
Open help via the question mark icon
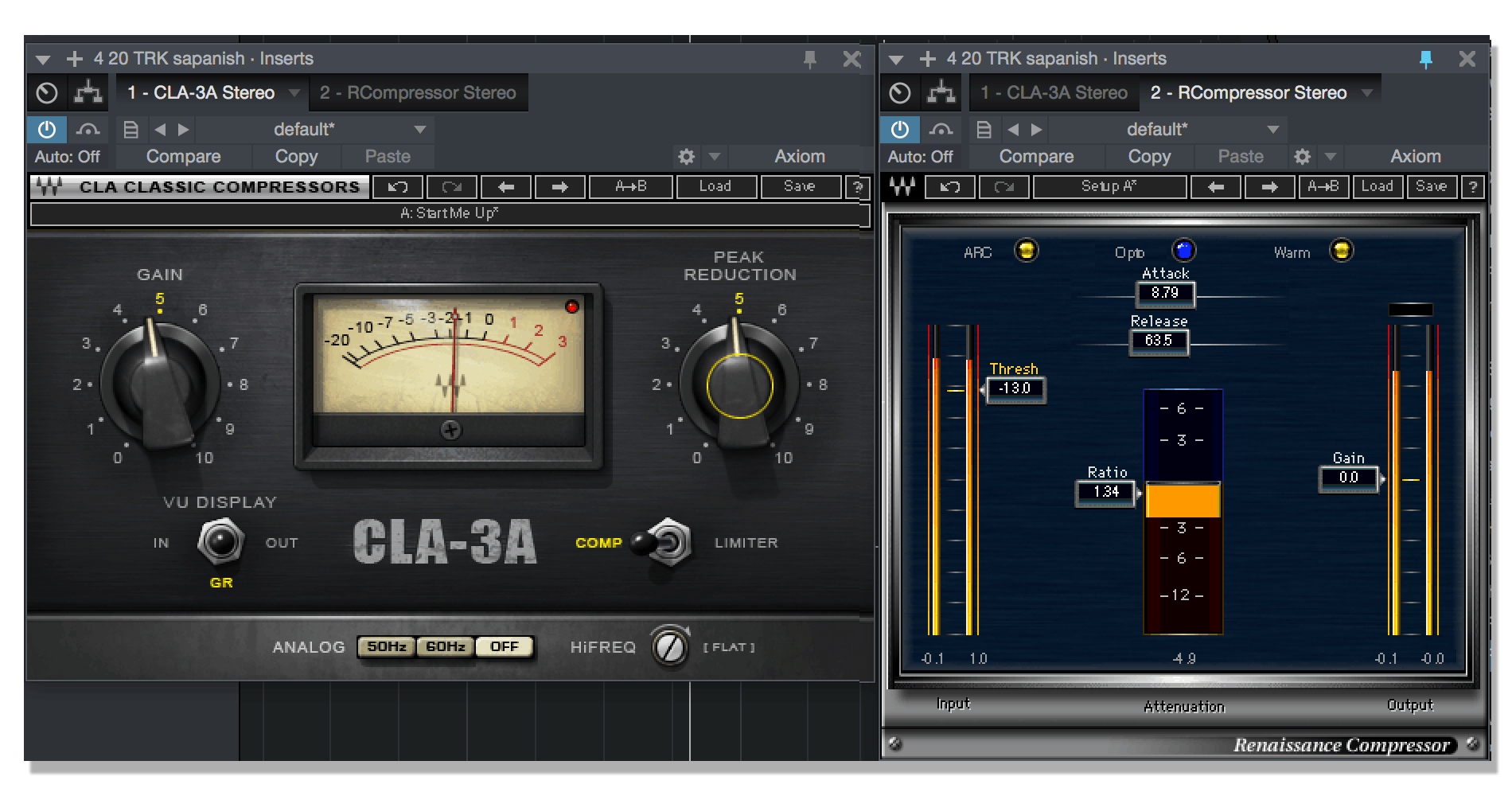(x=857, y=187)
